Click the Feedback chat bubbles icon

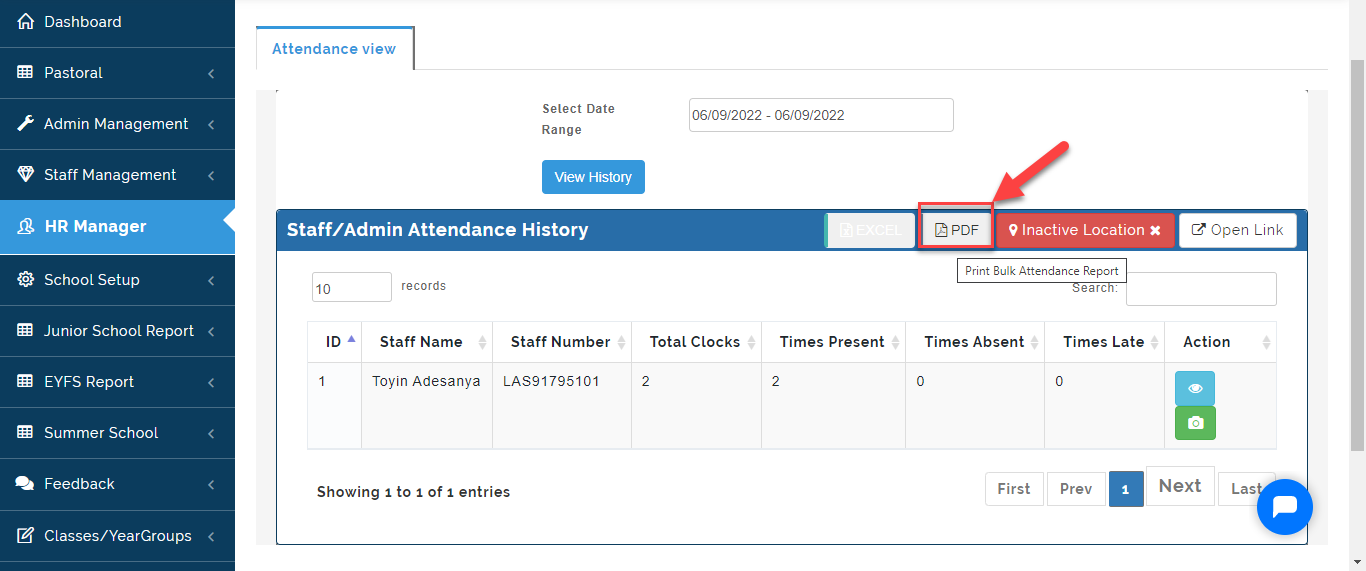click(x=26, y=483)
